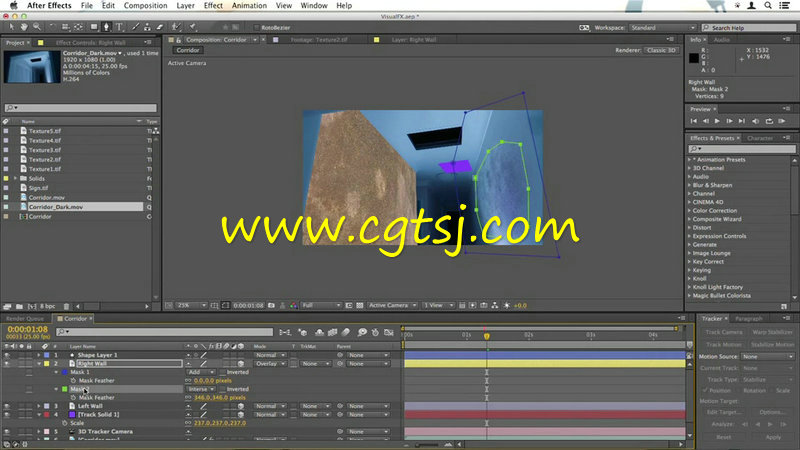This screenshot has width=800, height=450.
Task: Toggle visibility of 3D Tracker Camera layer
Action: point(7,432)
